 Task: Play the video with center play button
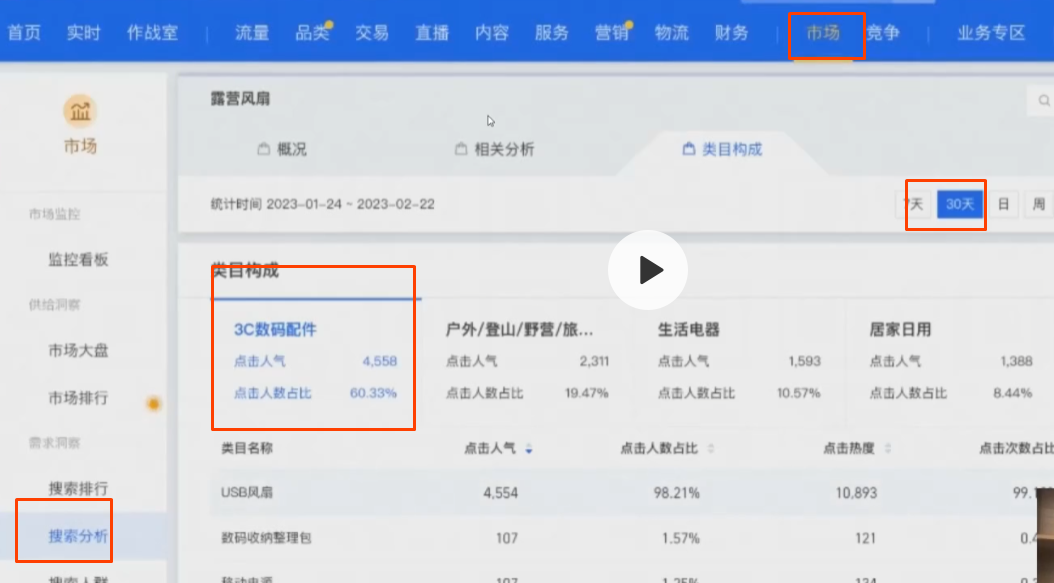pos(648,269)
